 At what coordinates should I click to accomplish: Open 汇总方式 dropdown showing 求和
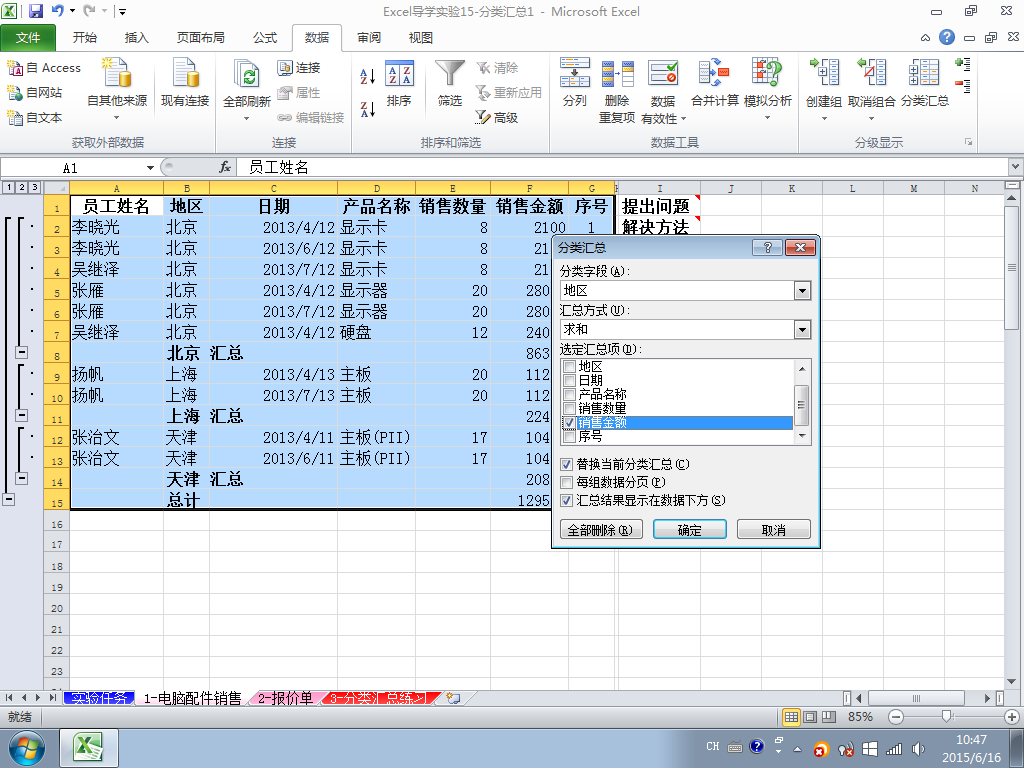[803, 330]
